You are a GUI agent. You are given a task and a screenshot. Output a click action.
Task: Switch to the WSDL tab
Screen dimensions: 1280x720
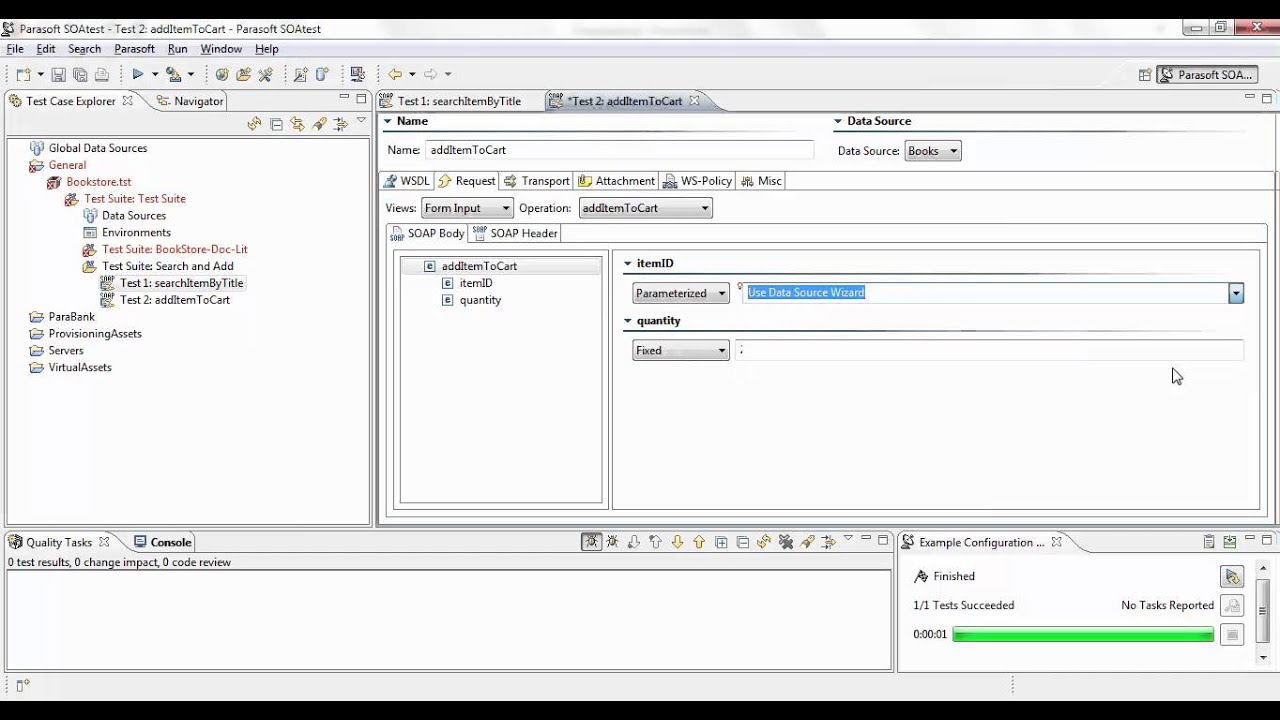point(406,181)
